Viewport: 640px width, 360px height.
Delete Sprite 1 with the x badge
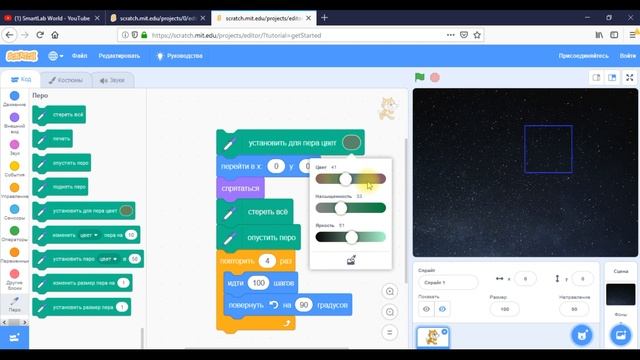444,331
